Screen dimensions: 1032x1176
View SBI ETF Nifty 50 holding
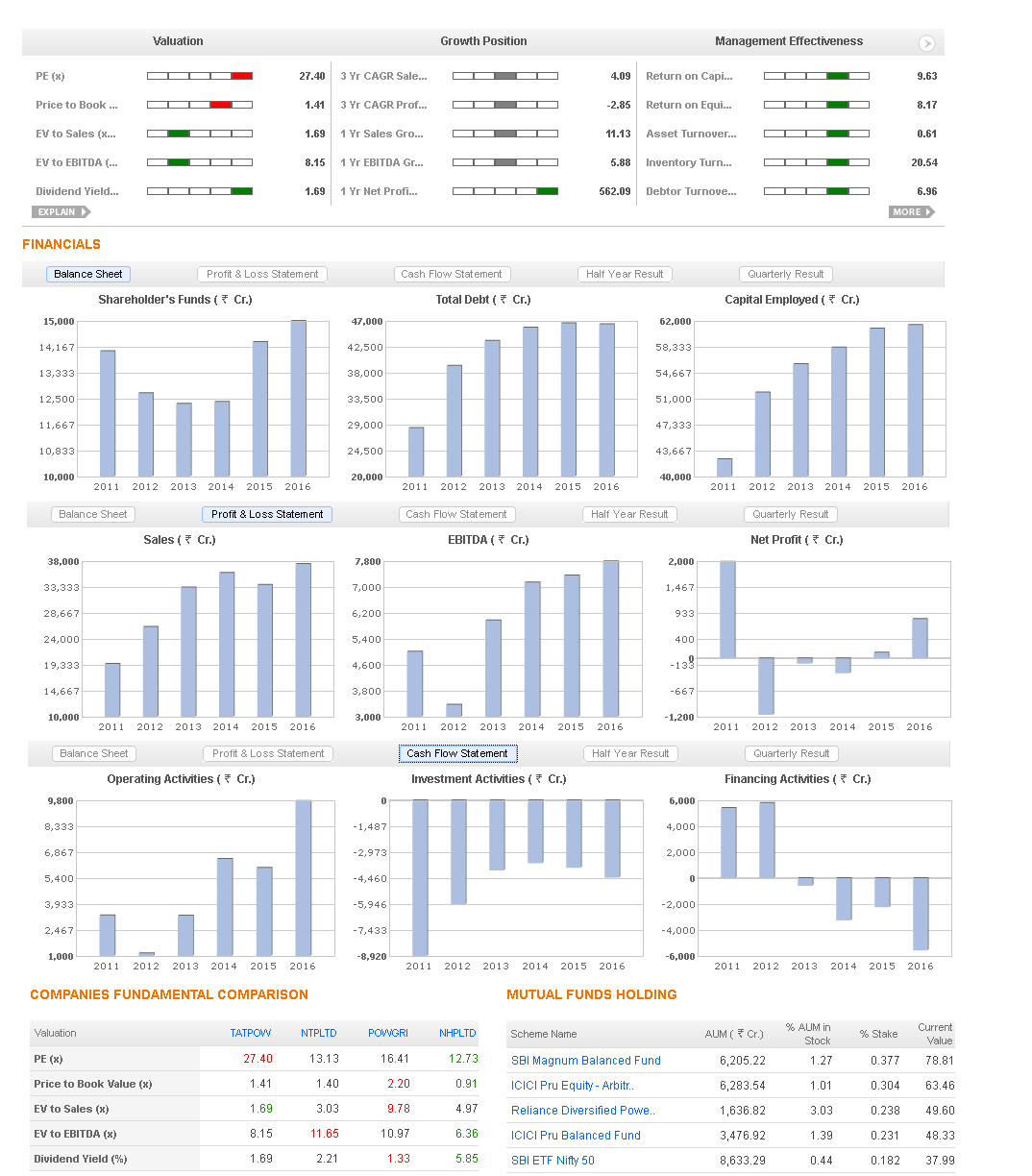click(x=553, y=1160)
